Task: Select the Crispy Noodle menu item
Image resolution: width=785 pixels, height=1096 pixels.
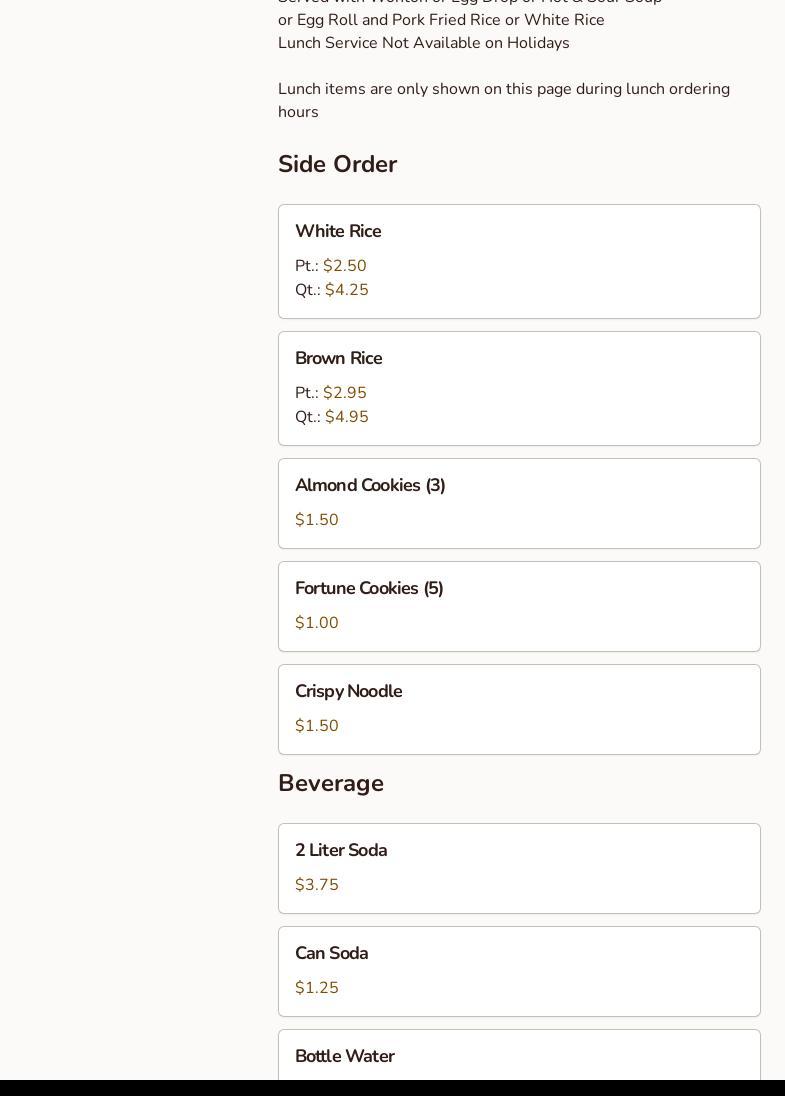Action: [348, 692]
